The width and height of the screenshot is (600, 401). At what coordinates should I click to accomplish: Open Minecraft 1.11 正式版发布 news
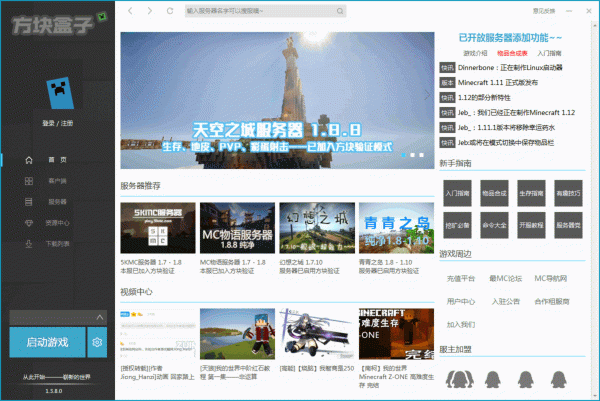(x=498, y=83)
